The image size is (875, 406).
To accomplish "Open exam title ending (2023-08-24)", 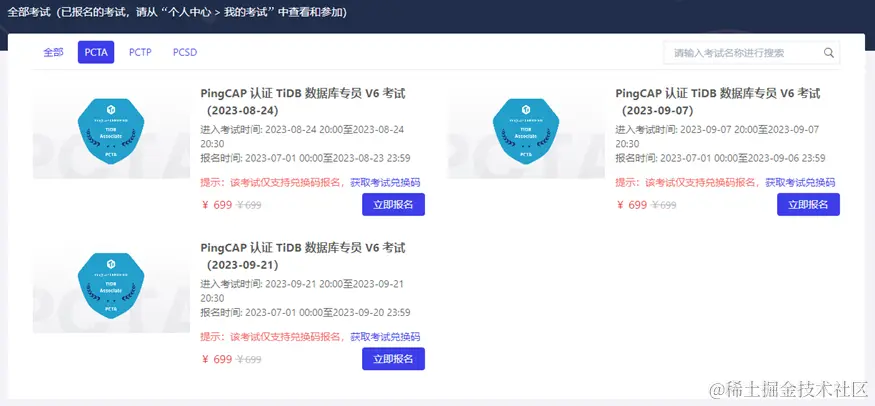I will coord(303,102).
